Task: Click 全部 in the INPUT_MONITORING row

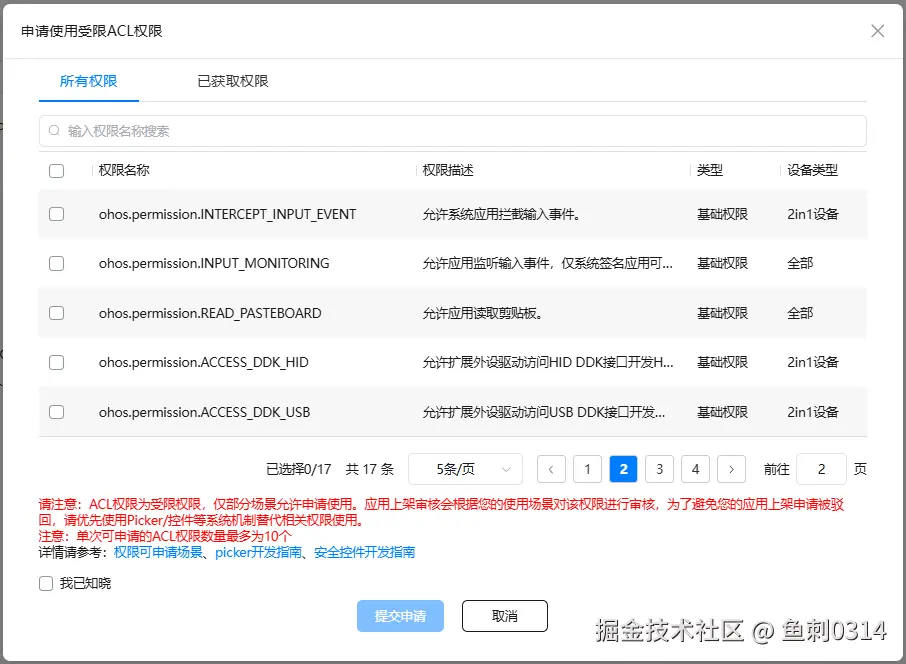Action: (800, 264)
